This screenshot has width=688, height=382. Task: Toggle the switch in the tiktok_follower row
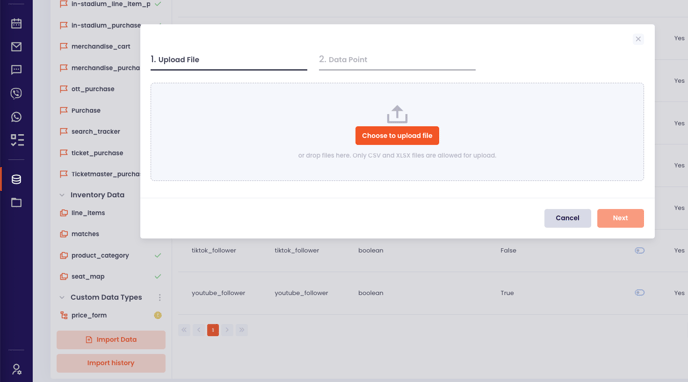tap(640, 250)
